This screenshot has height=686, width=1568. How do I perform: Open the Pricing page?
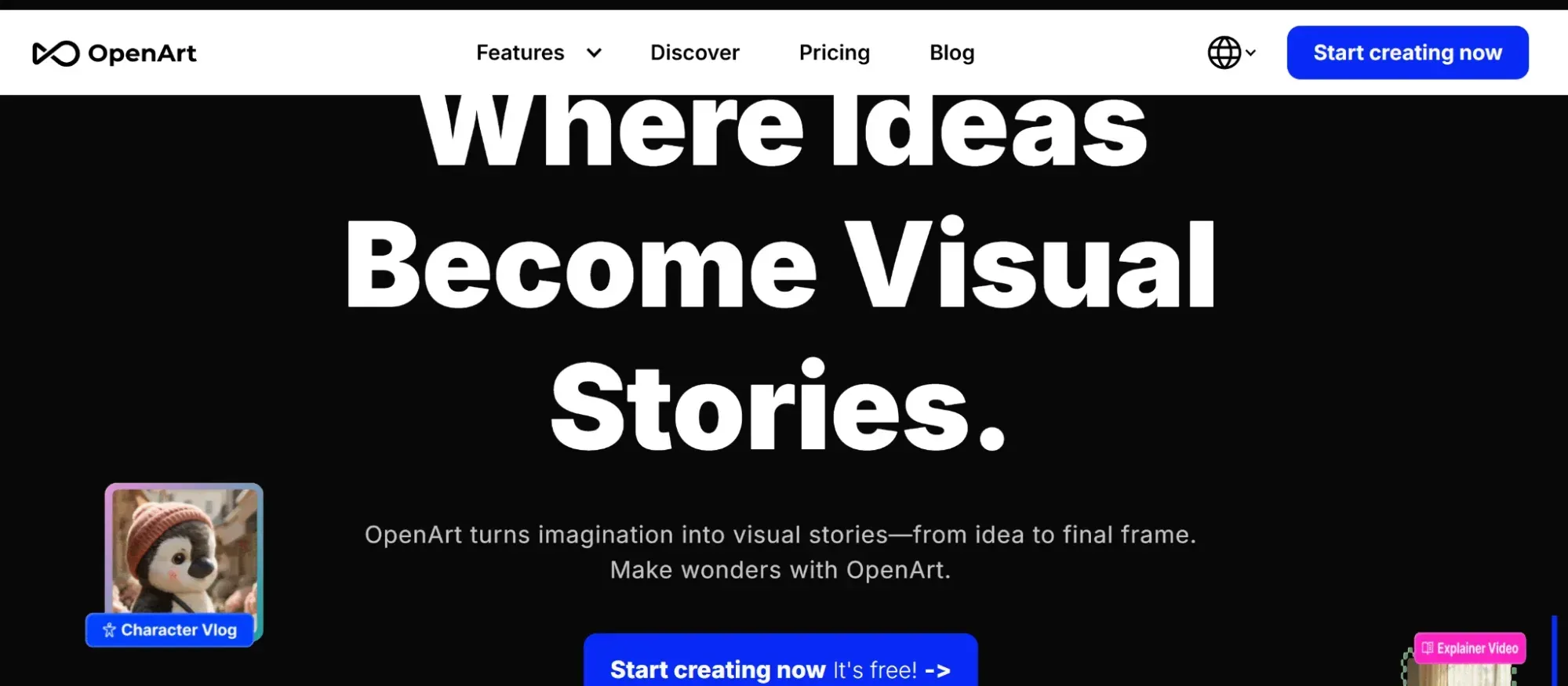(834, 53)
